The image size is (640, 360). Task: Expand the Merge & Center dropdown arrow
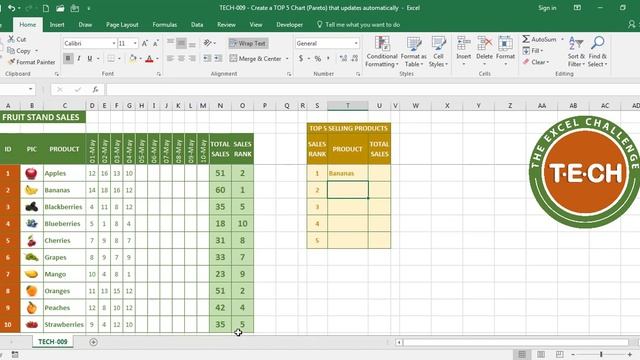(x=287, y=59)
